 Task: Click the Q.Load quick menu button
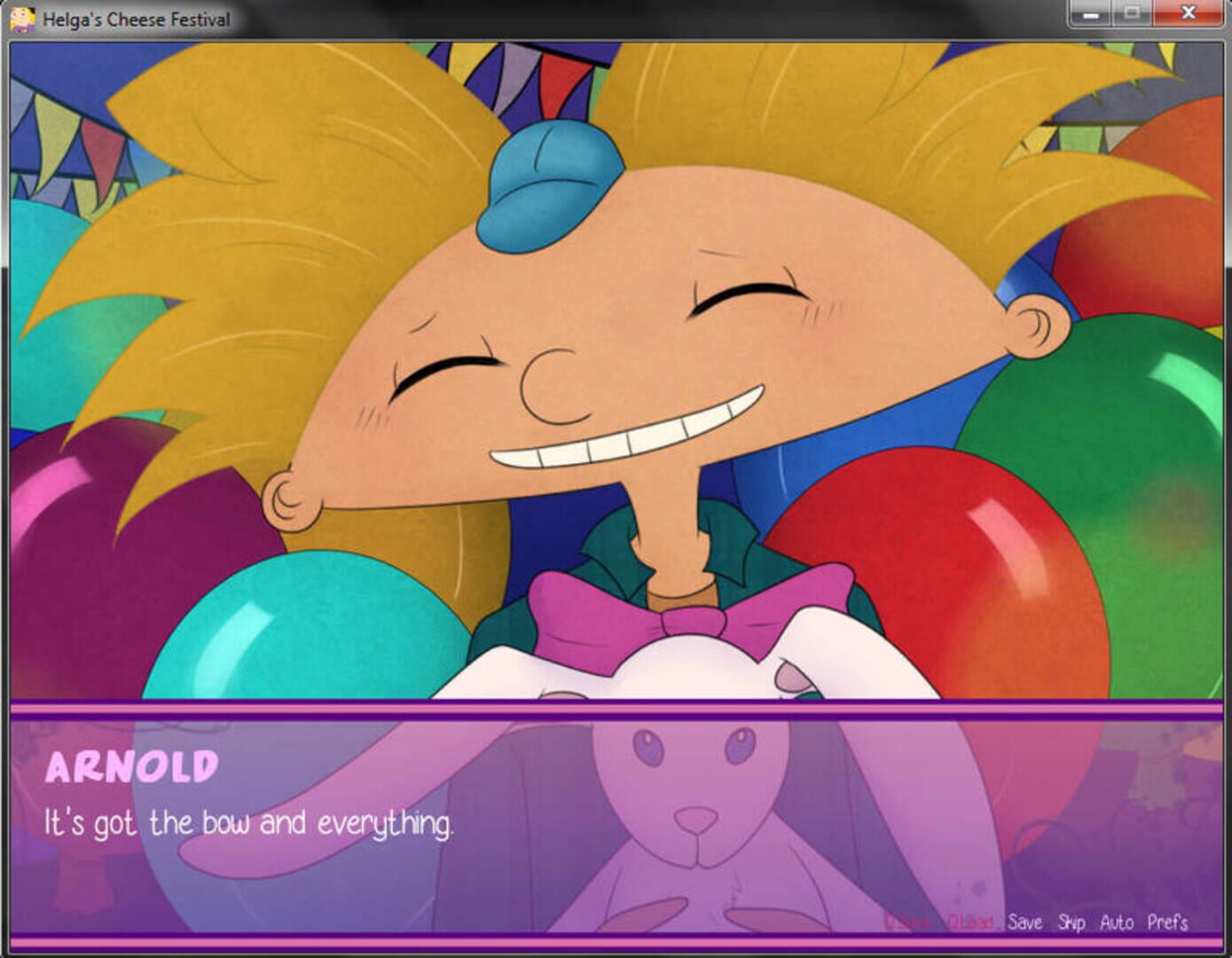(x=970, y=923)
